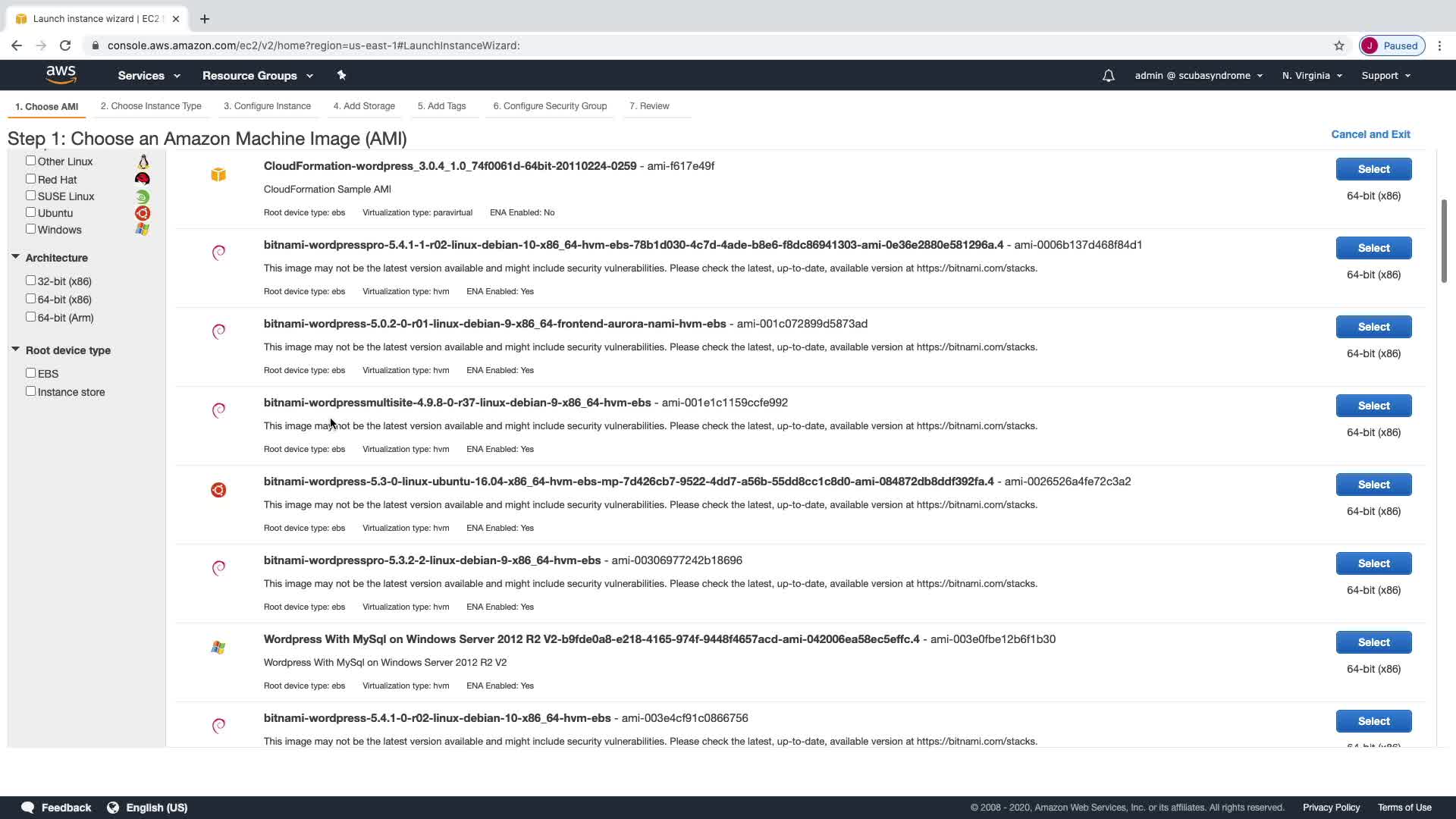Image resolution: width=1456 pixels, height=819 pixels.
Task: Switch to Configure Security Group tab
Action: coord(550,106)
